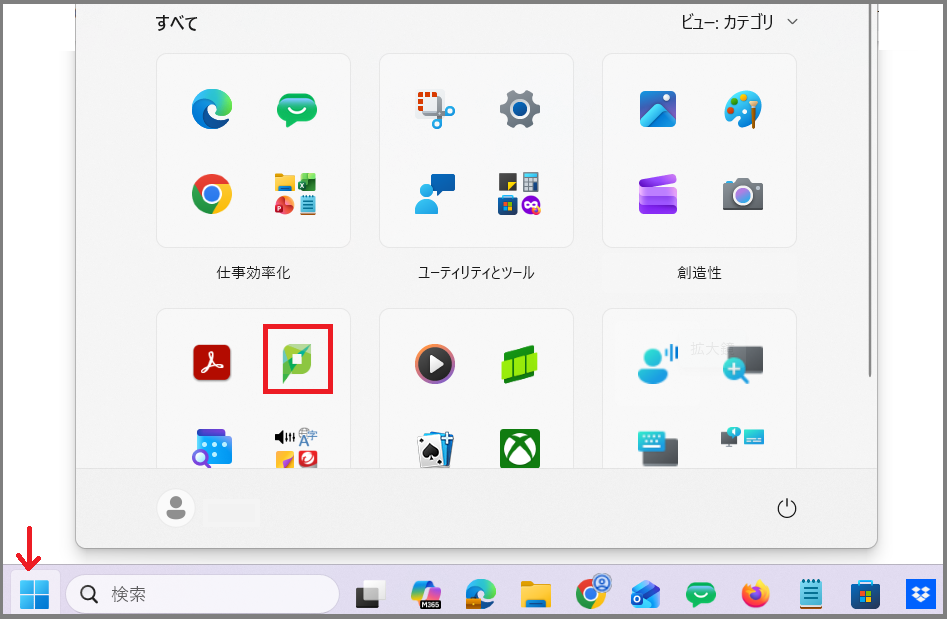Open the Solitaire cards icon
947x619 pixels.
click(x=435, y=449)
